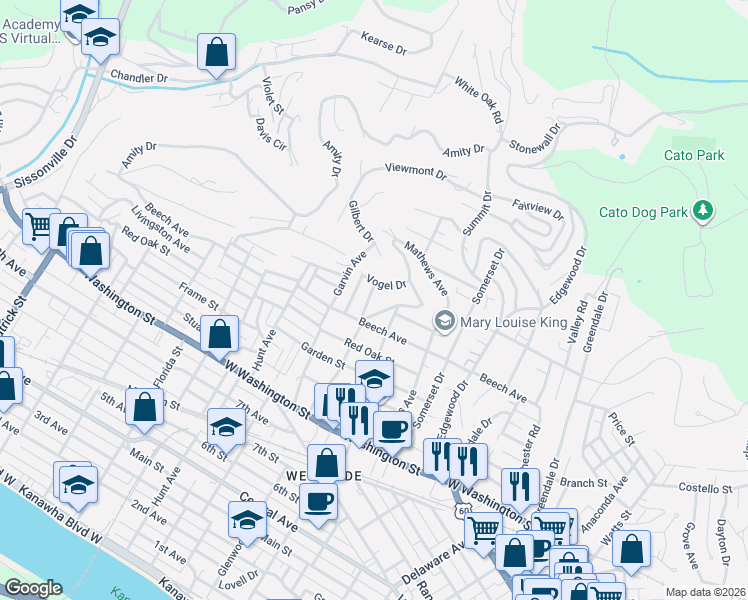The image size is (748, 600).
Task: Click the Price St label
Action: point(622,429)
